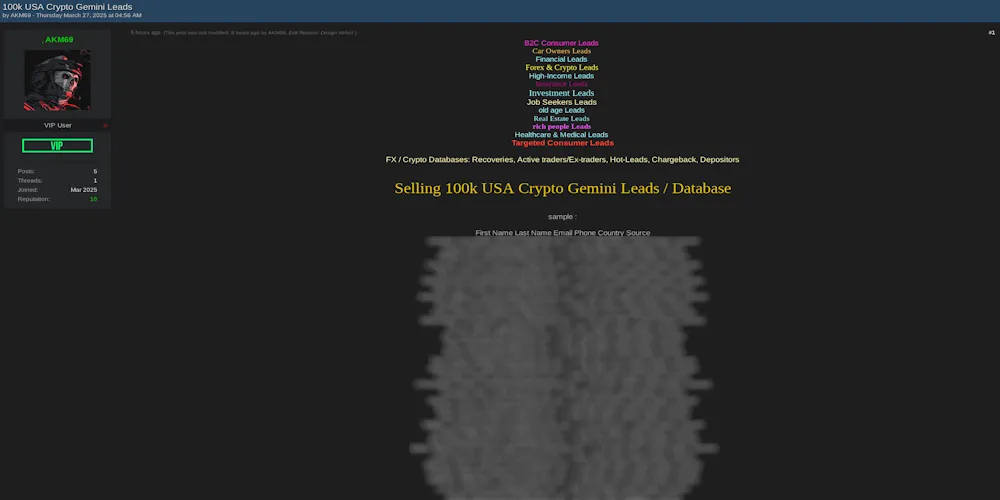Image resolution: width=1000 pixels, height=500 pixels.
Task: Click the yellow 'Selling 100k USA Crypto' heading
Action: coord(562,188)
